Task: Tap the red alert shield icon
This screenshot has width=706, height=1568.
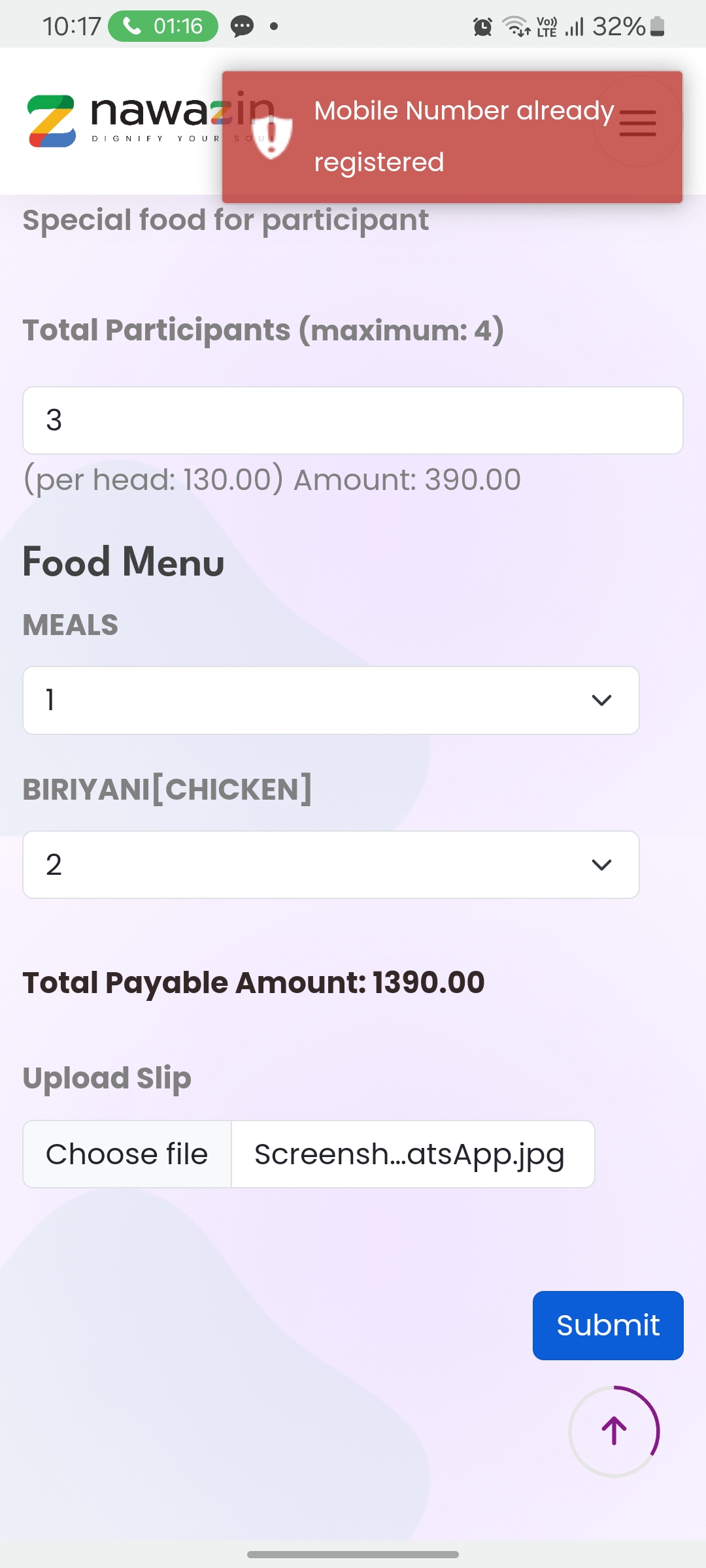Action: (272, 136)
